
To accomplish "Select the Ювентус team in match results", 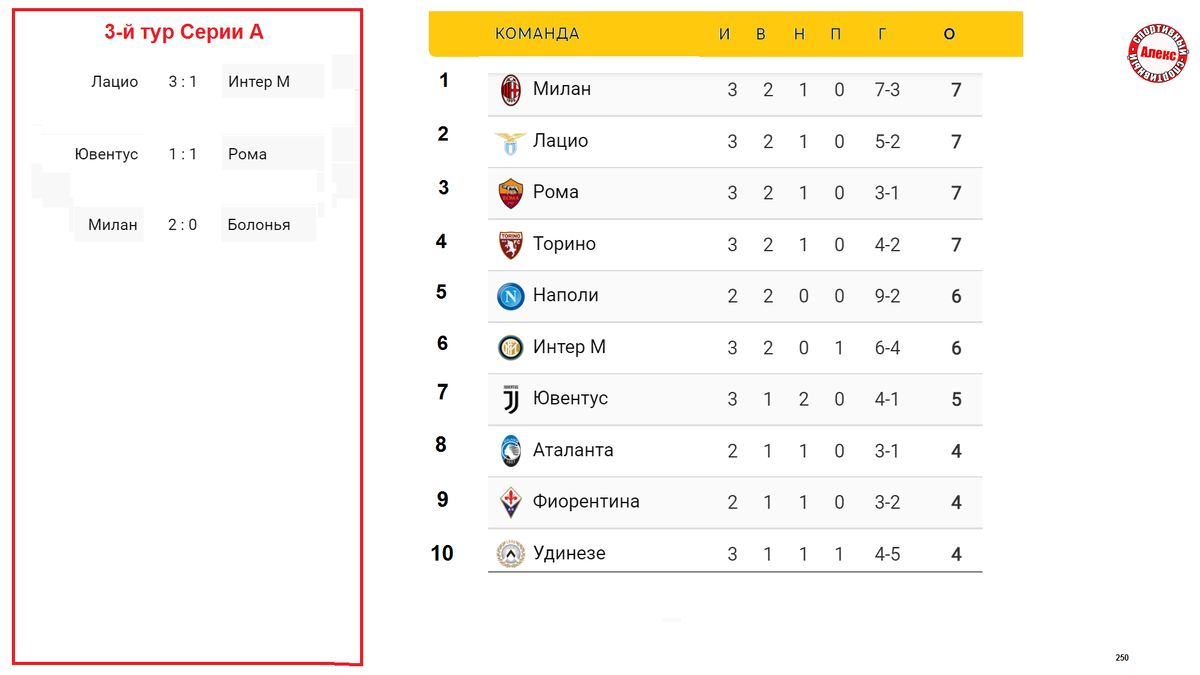I will (x=106, y=154).
